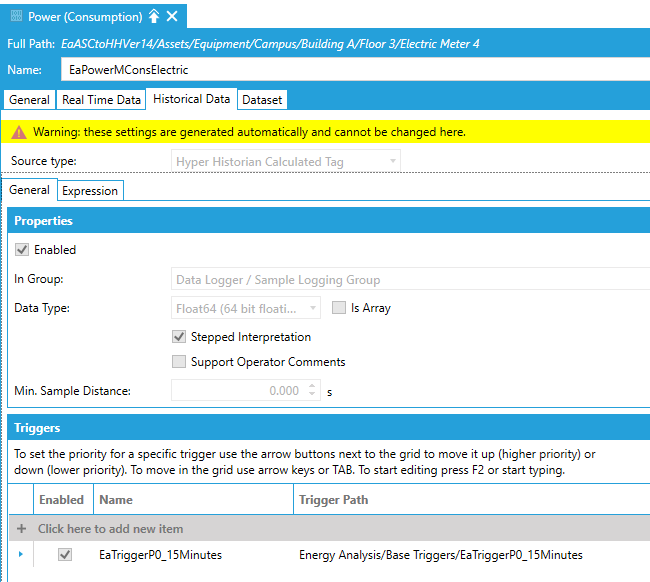Click the pin arrow icon beside the tab title
Screen dimensions: 650x582
click(153, 16)
